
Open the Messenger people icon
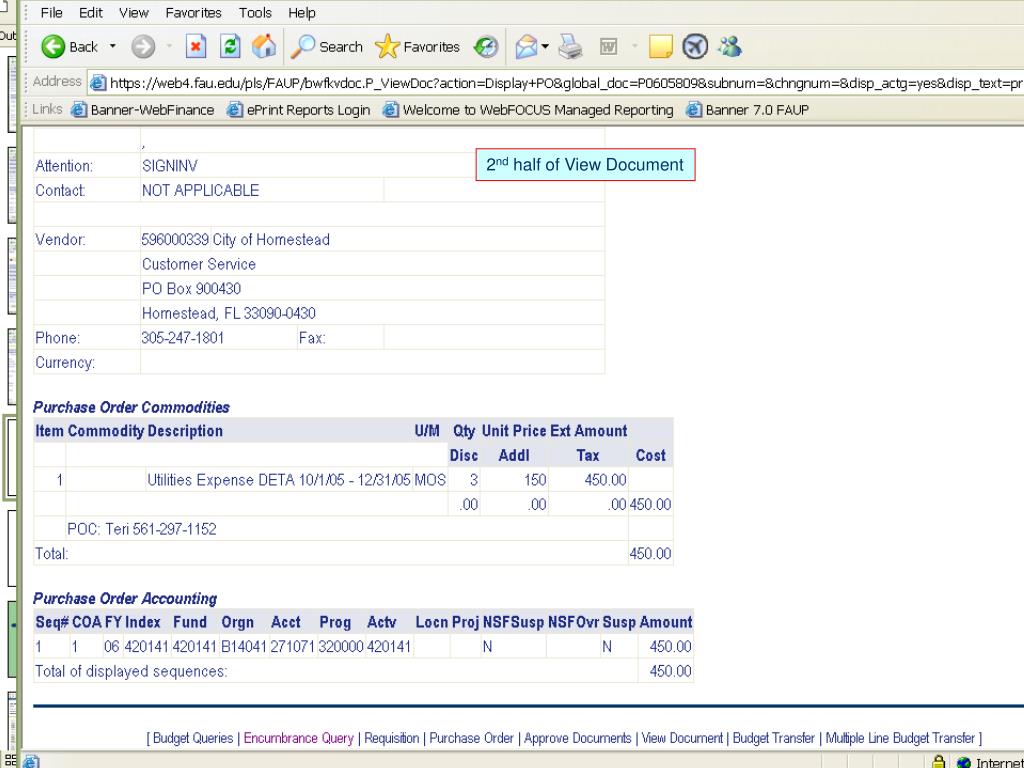point(729,47)
